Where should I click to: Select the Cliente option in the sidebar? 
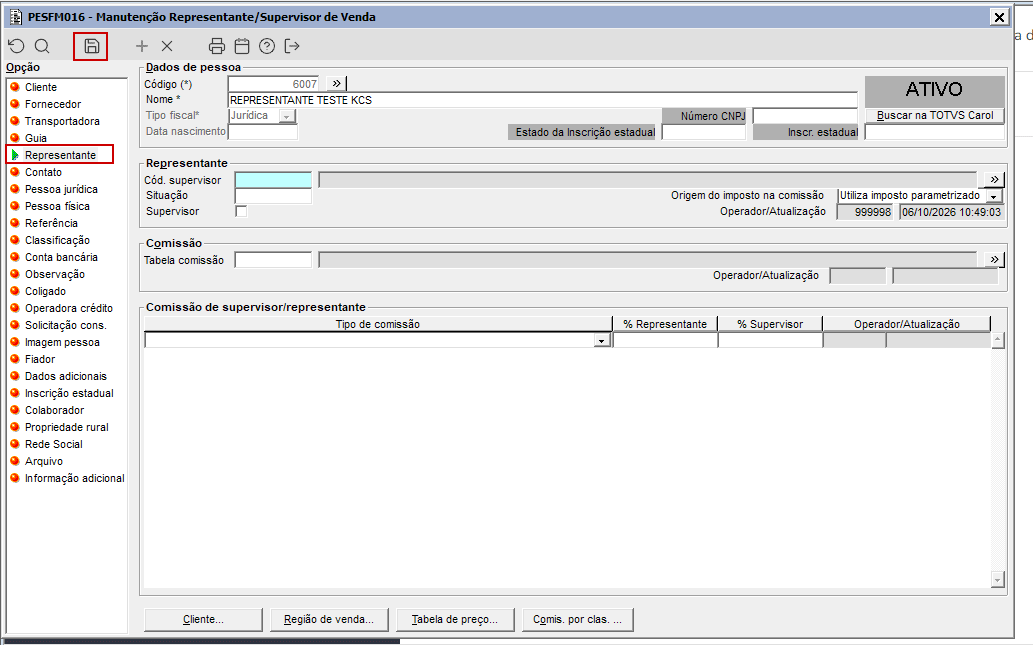coord(41,87)
